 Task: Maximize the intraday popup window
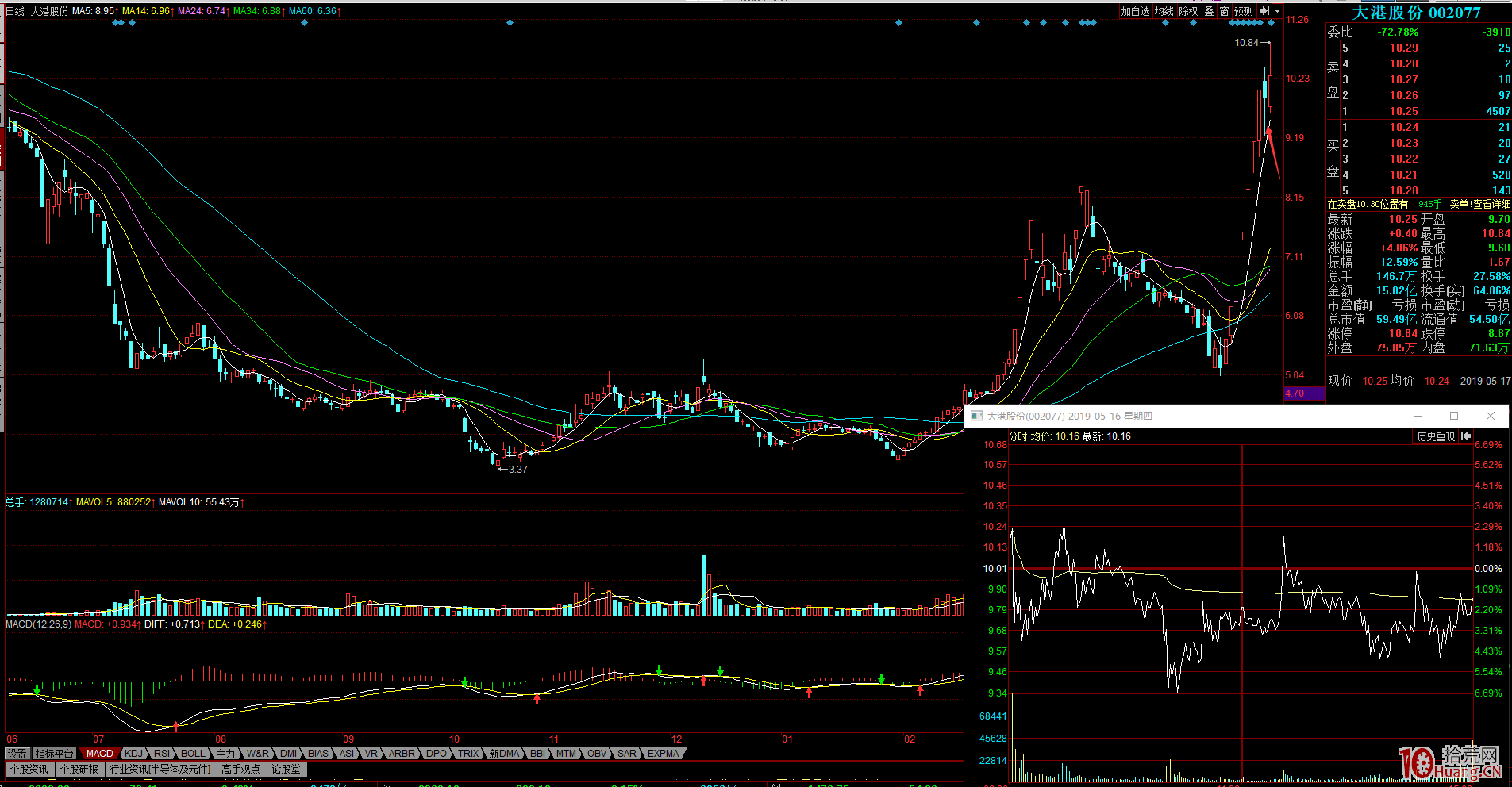(1454, 416)
